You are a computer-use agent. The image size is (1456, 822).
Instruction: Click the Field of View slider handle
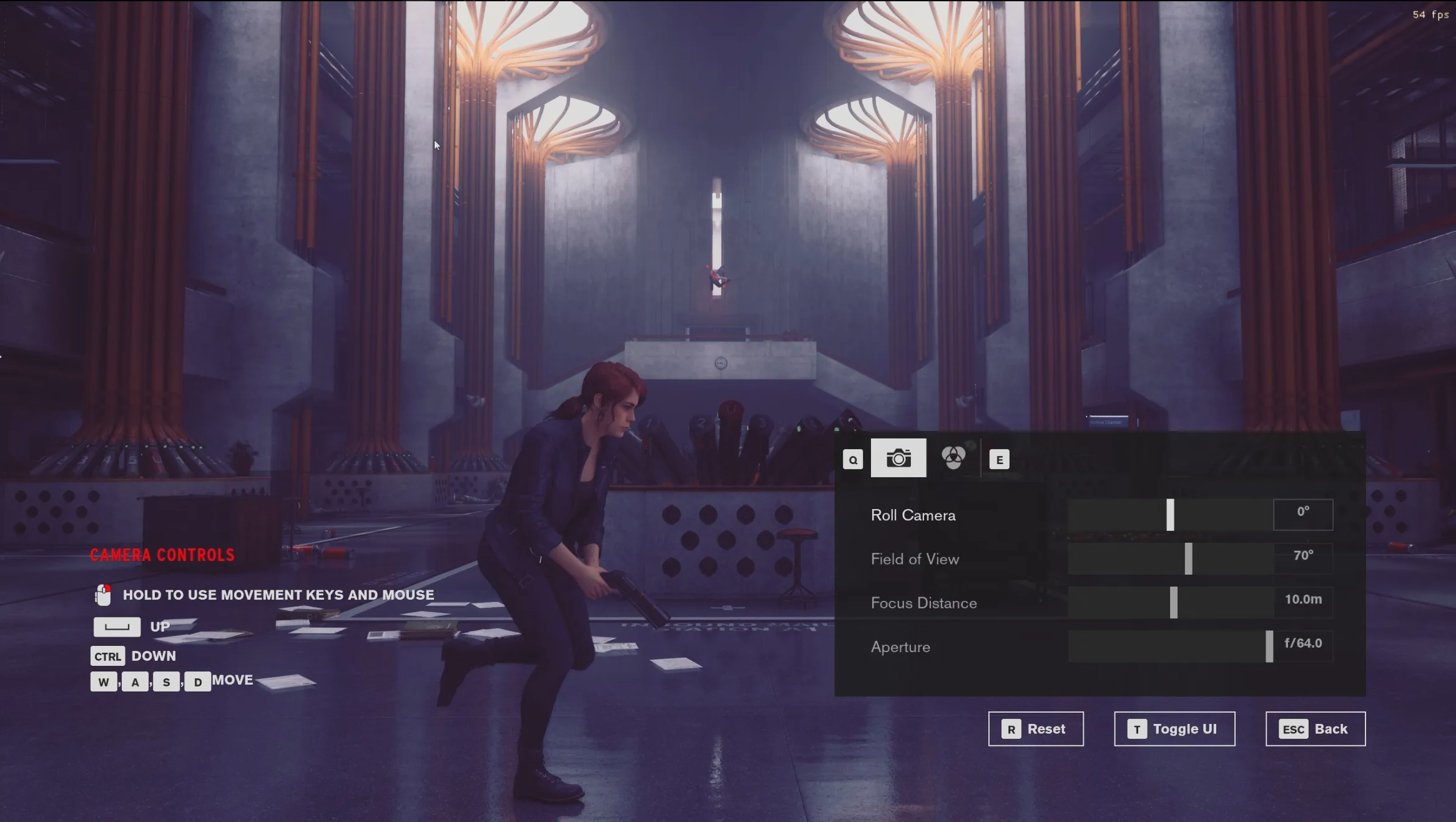pyautogui.click(x=1189, y=558)
